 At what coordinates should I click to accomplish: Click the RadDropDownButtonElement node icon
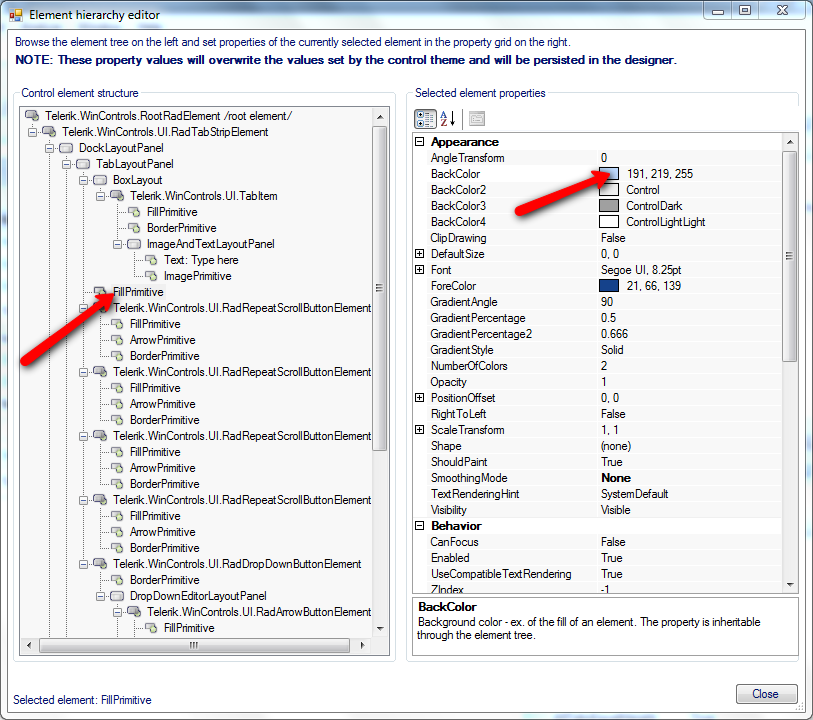tap(100, 563)
